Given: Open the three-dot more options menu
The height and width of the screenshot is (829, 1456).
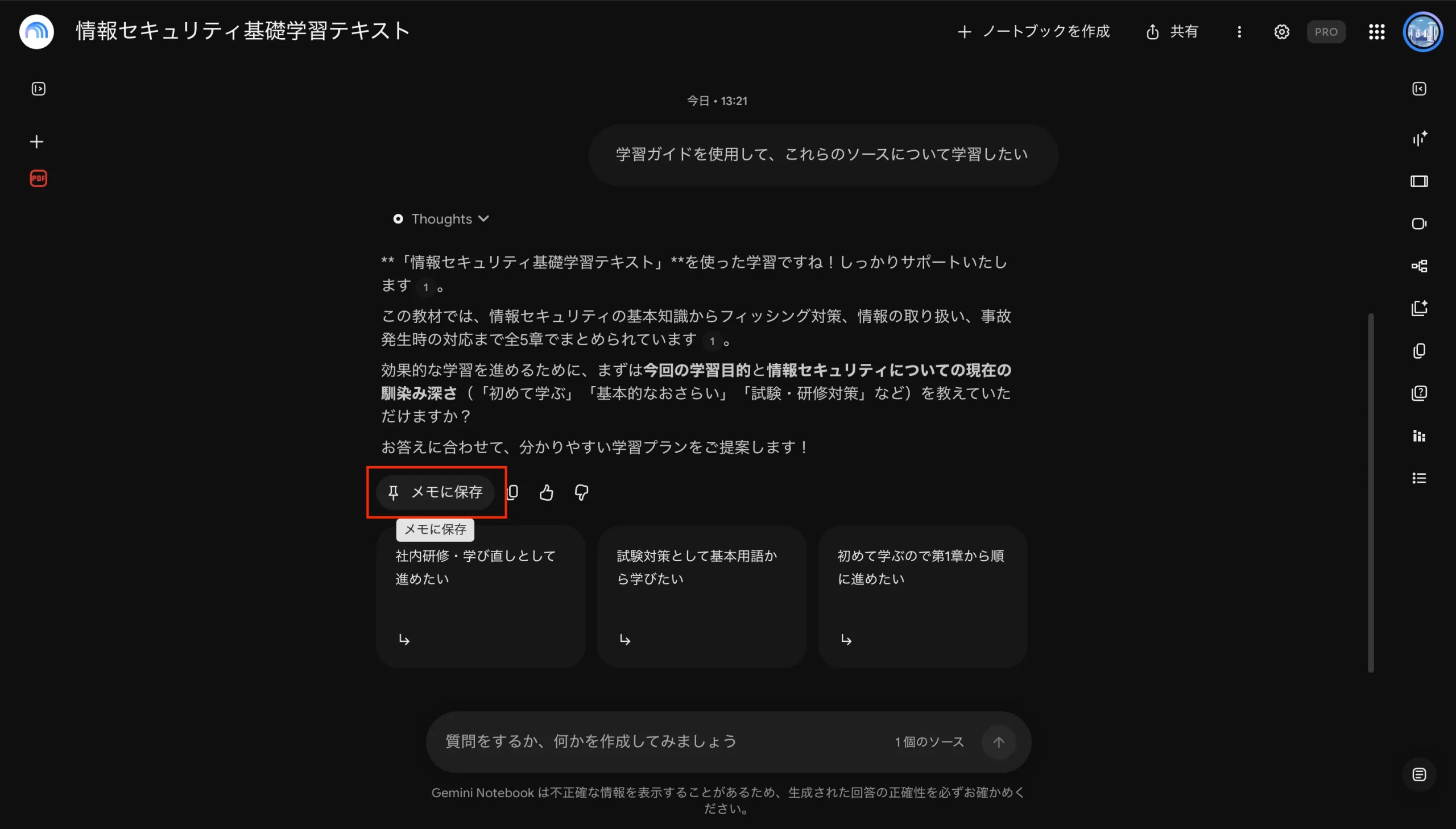Looking at the screenshot, I should pyautogui.click(x=1239, y=32).
